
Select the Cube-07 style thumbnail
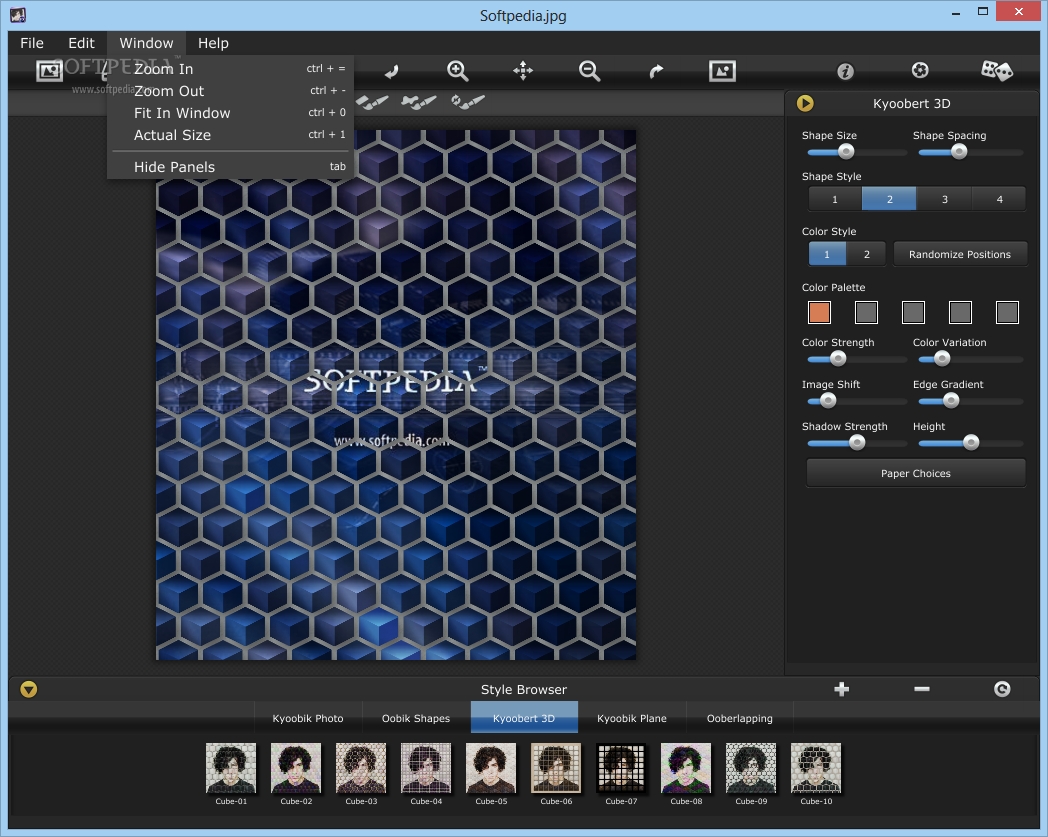tap(621, 768)
